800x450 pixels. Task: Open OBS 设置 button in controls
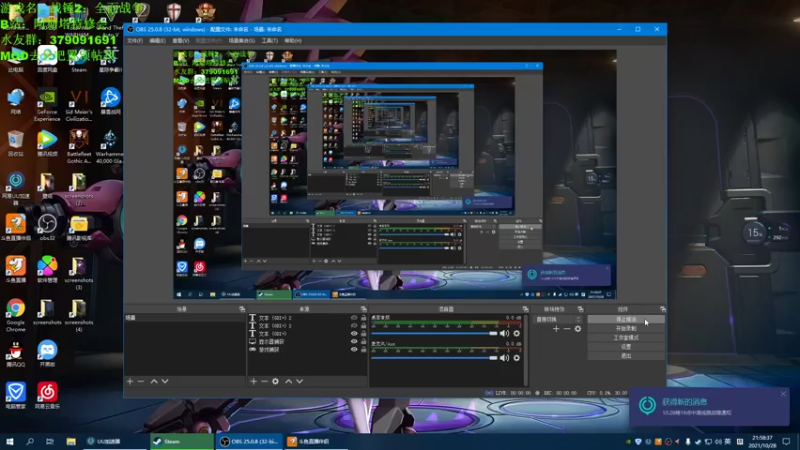pos(626,347)
